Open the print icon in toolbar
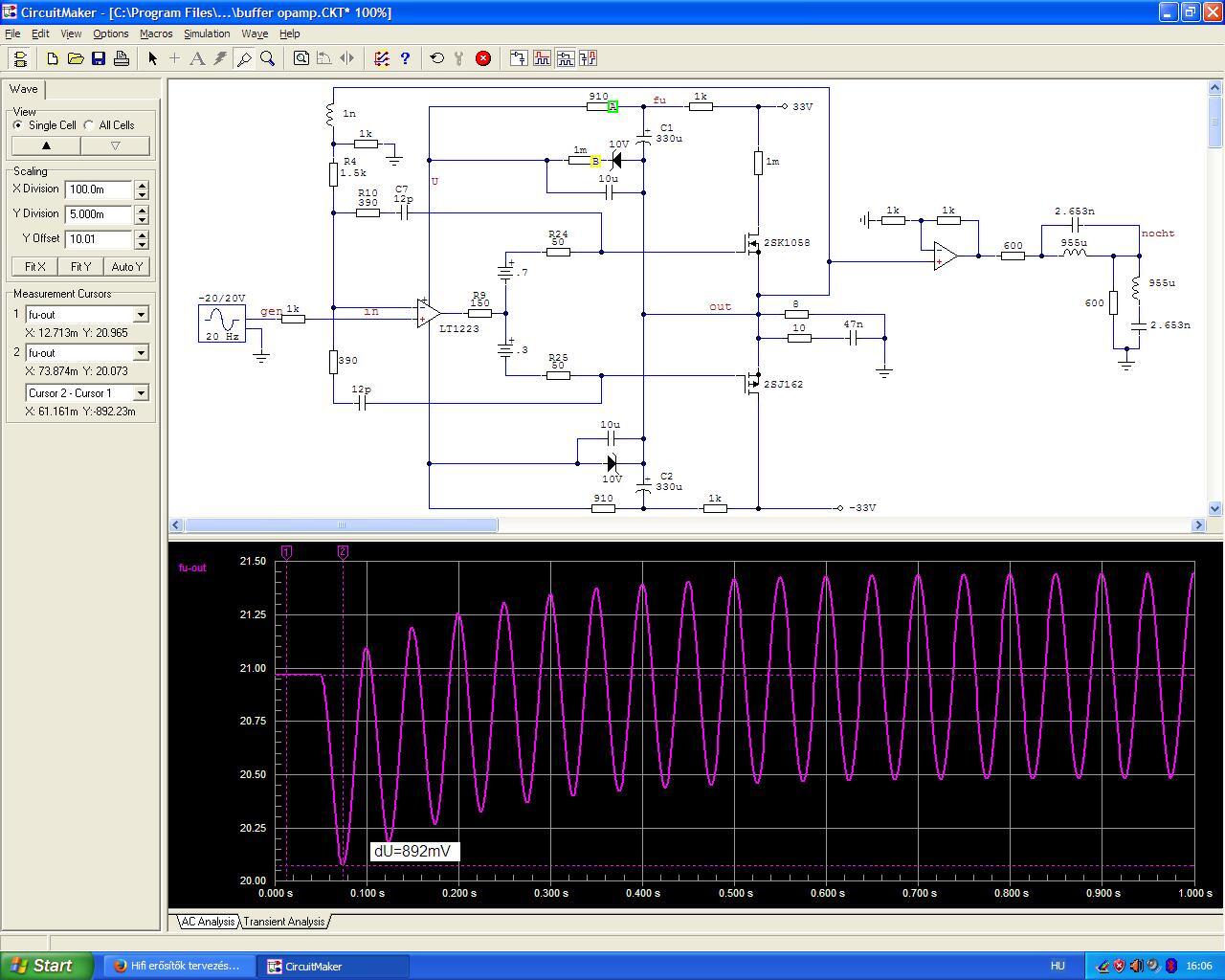 tap(122, 58)
